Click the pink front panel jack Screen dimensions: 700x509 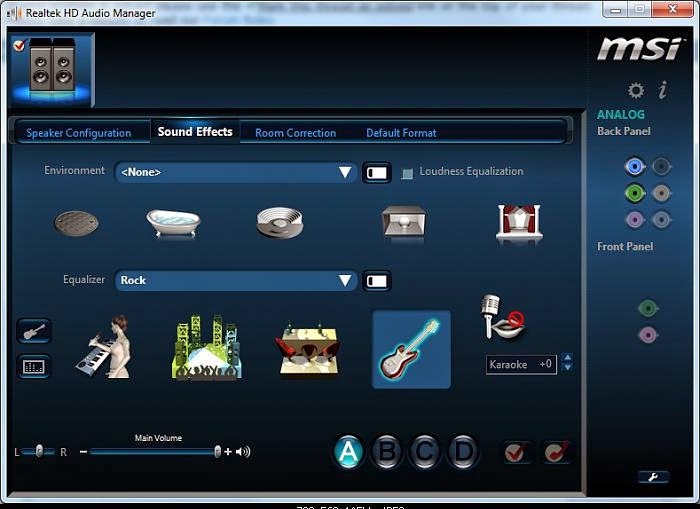pyautogui.click(x=648, y=334)
